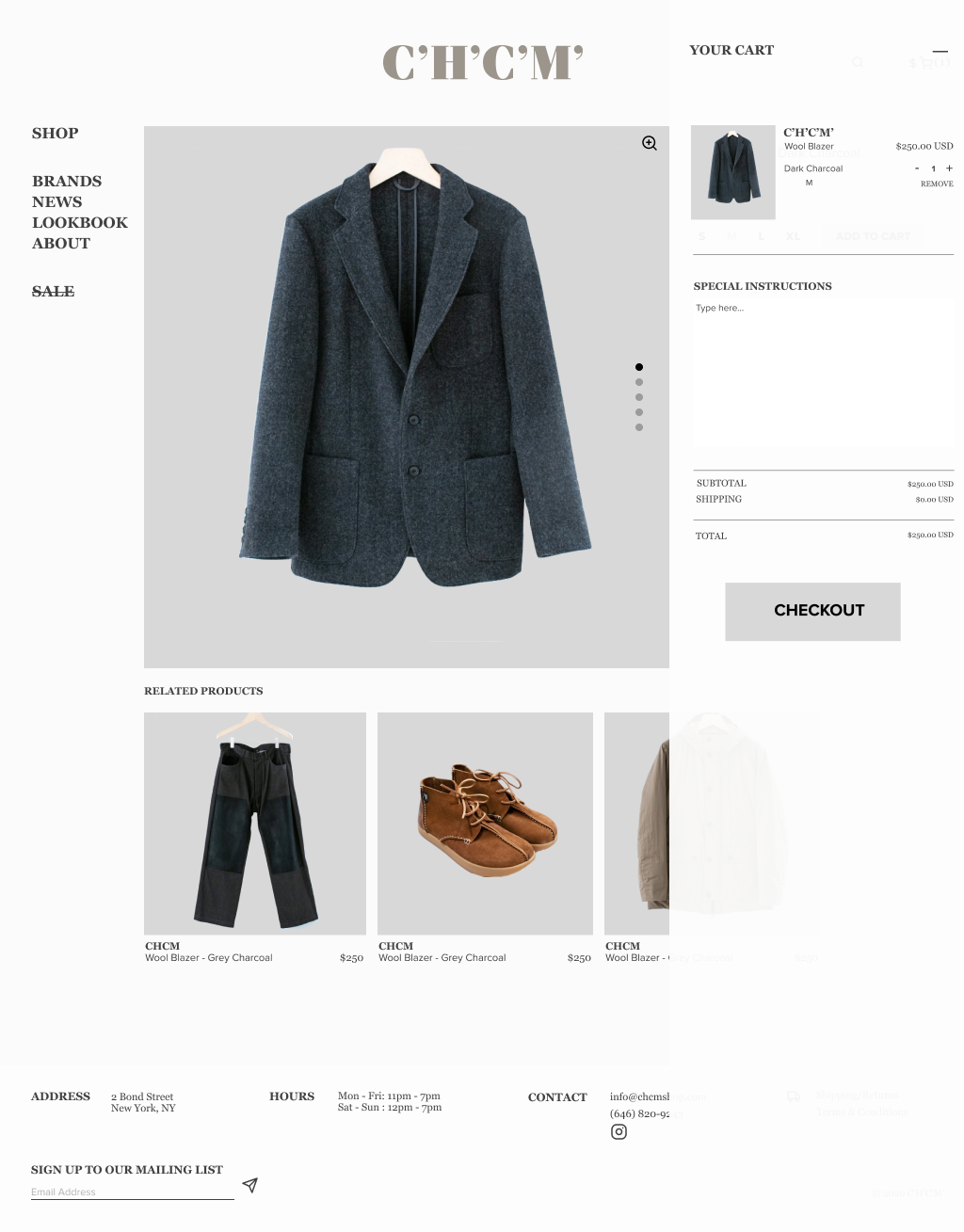
Task: Increase blazer quantity with the plus sign
Action: tap(949, 168)
